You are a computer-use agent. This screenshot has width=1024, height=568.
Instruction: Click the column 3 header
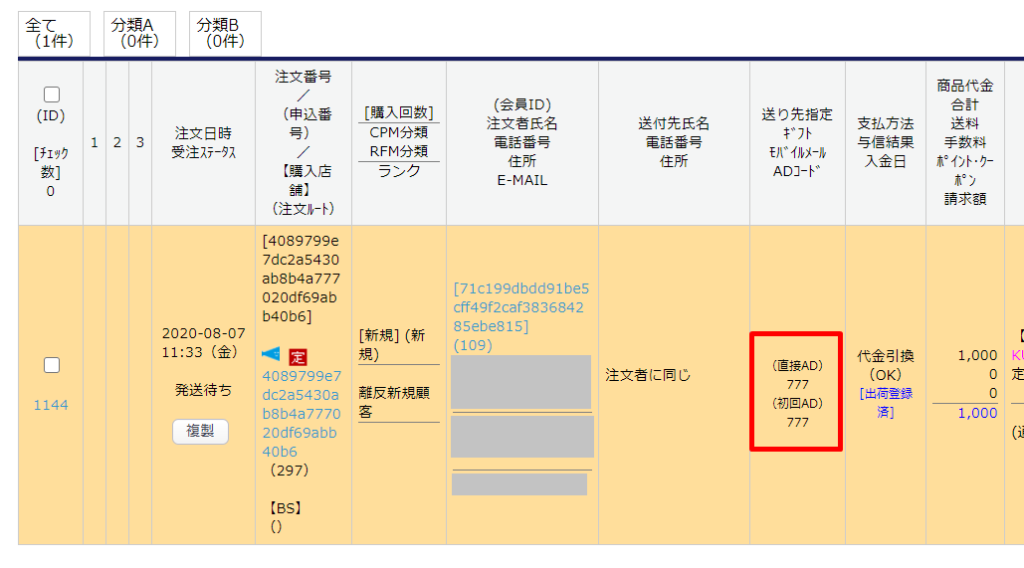click(x=140, y=142)
